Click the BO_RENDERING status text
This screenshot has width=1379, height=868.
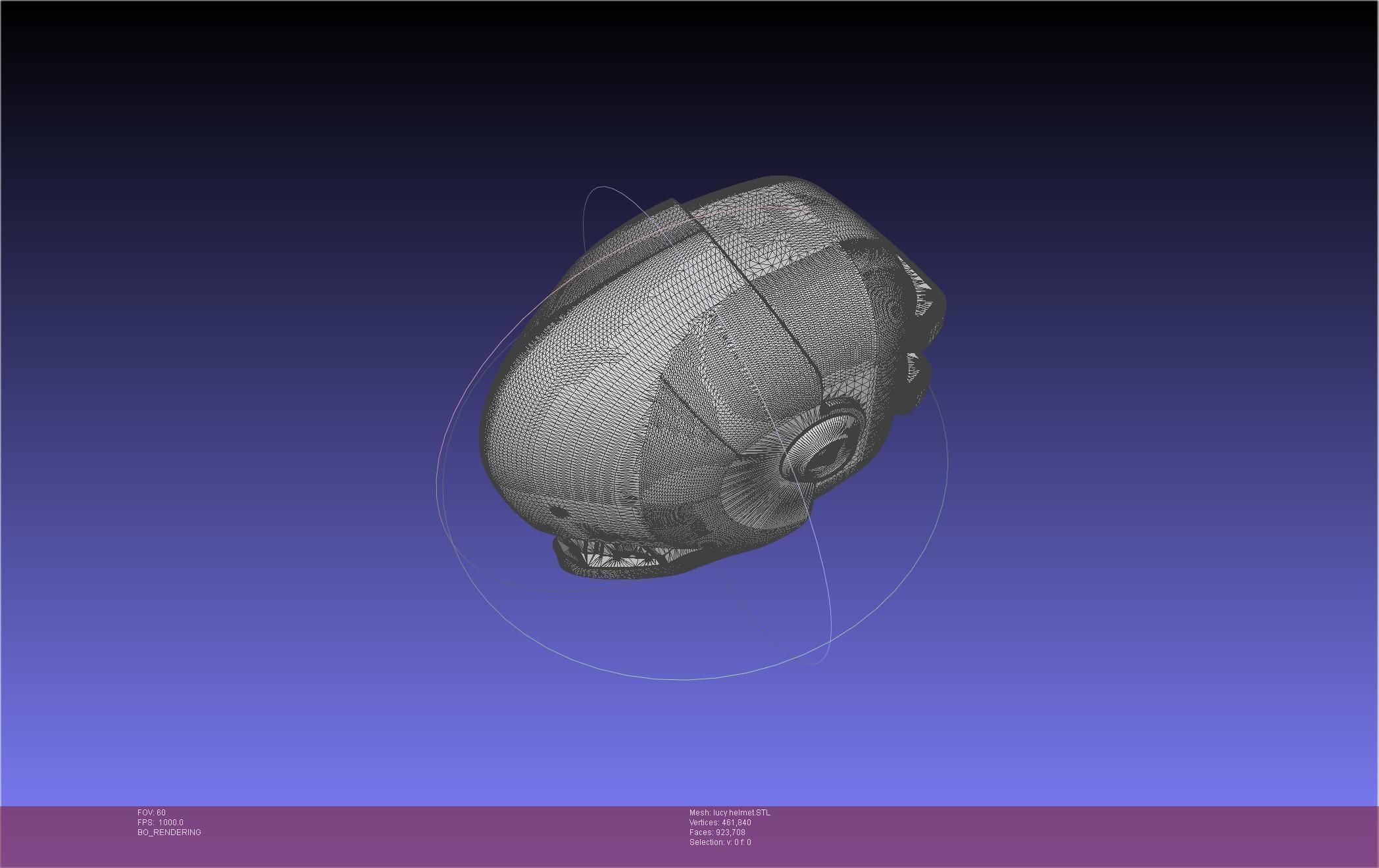[x=169, y=832]
